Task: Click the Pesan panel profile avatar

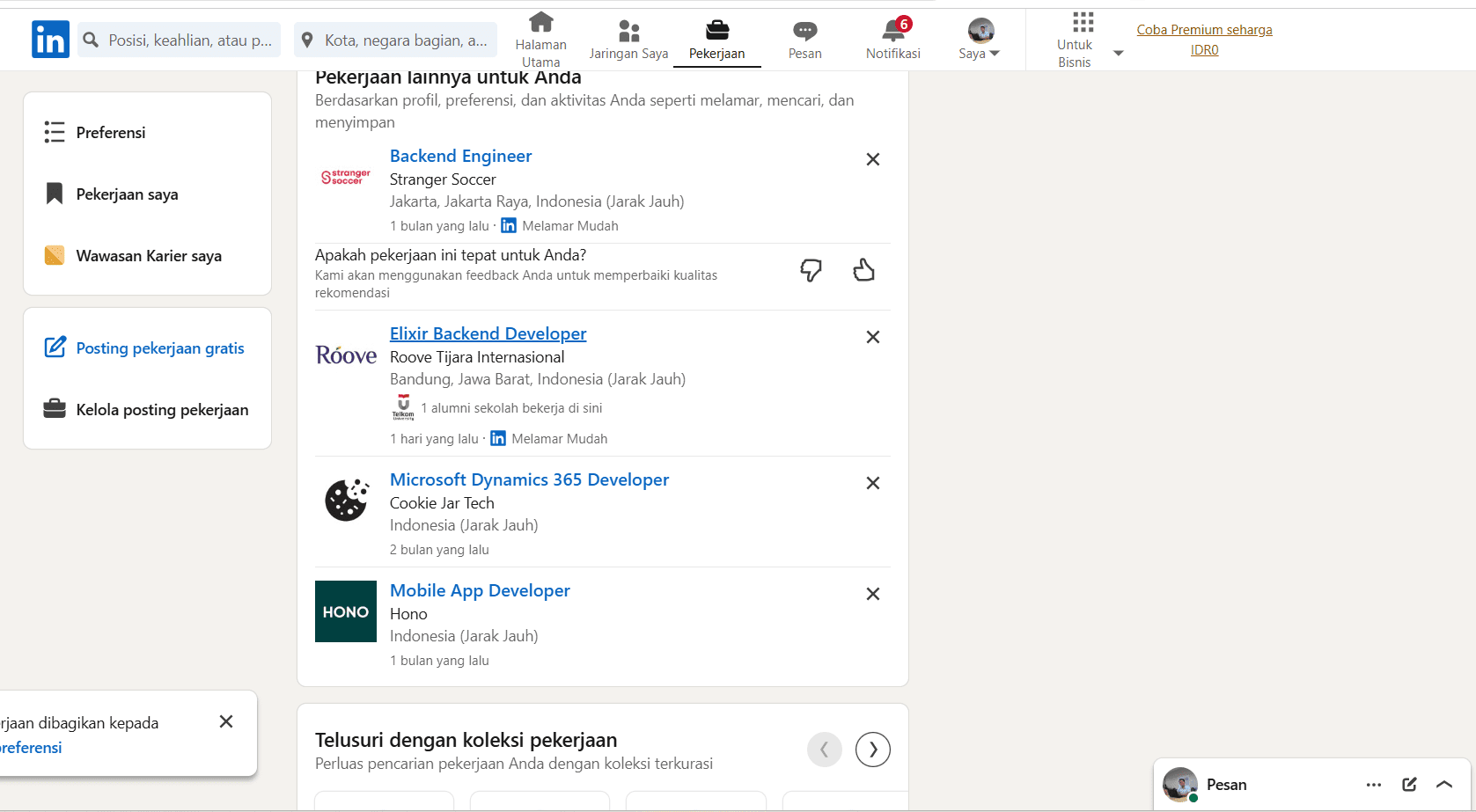Action: (x=1180, y=785)
